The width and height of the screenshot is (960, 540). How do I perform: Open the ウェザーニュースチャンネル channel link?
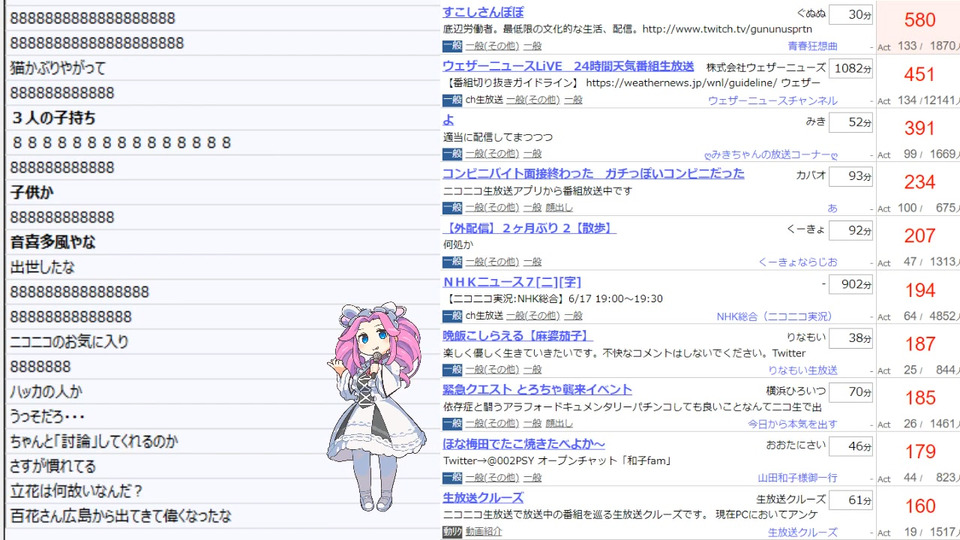(x=773, y=100)
